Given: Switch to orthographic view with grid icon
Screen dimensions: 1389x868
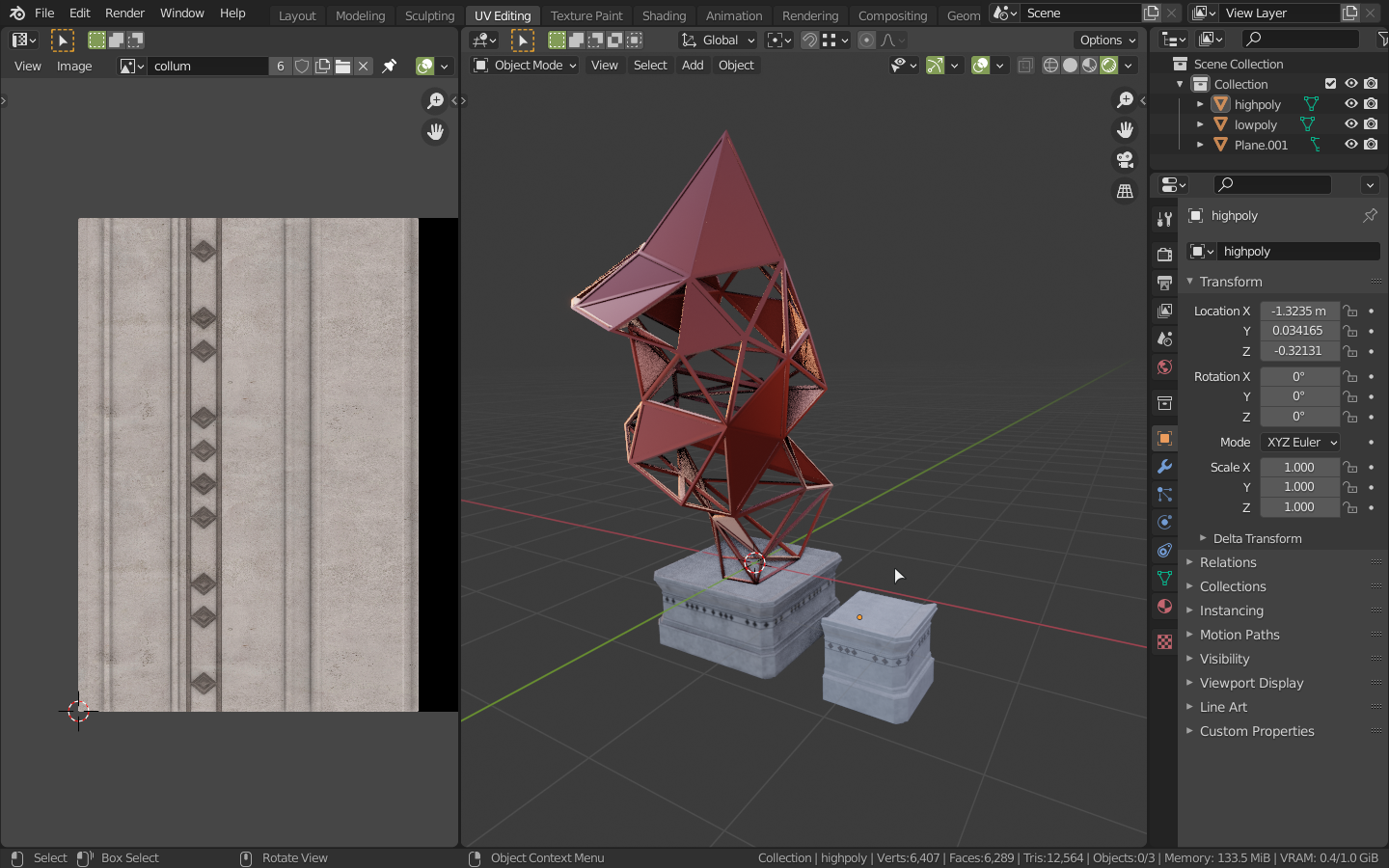Looking at the screenshot, I should pos(1125,191).
